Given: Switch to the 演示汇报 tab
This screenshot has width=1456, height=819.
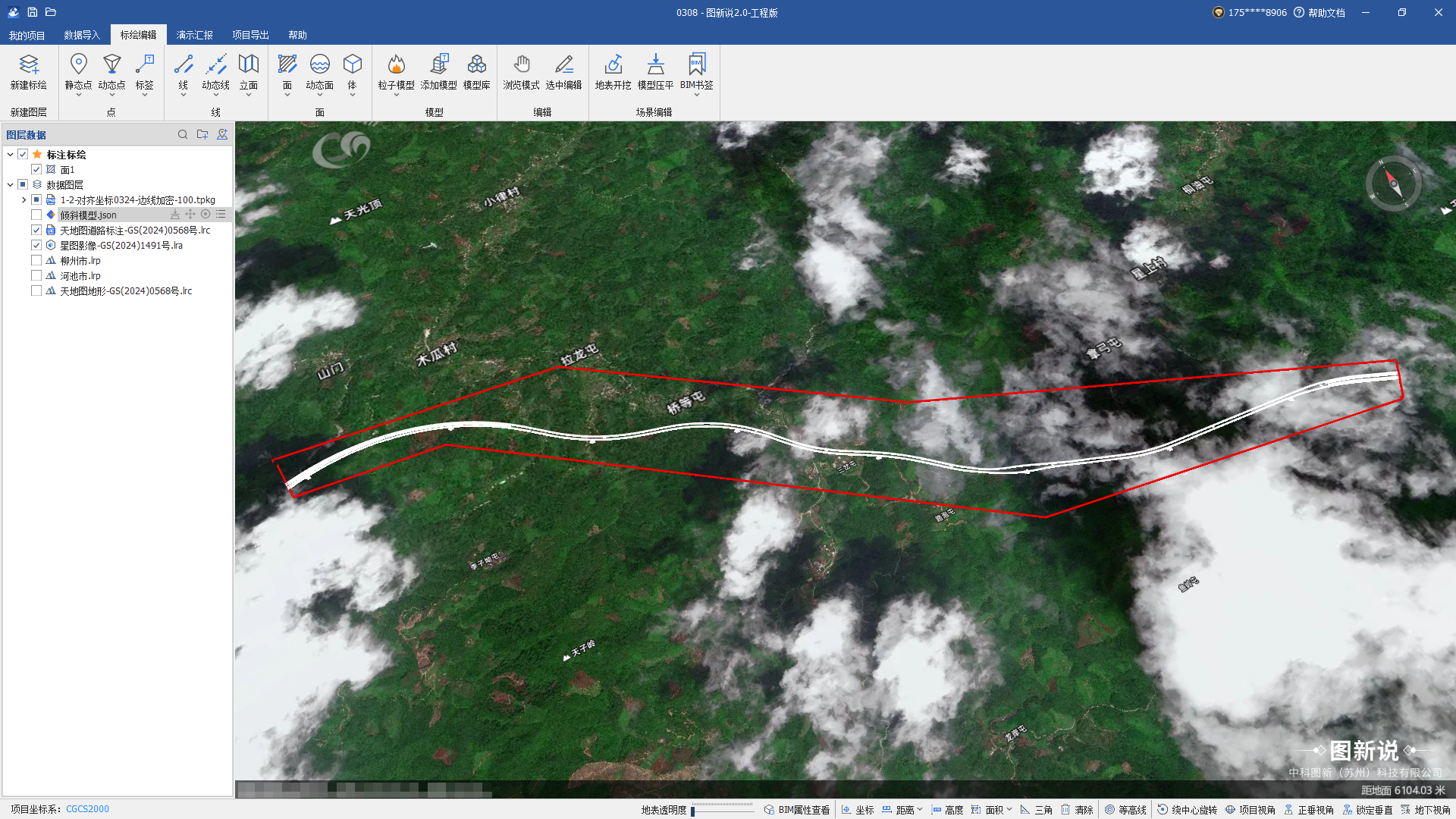Looking at the screenshot, I should click(194, 35).
